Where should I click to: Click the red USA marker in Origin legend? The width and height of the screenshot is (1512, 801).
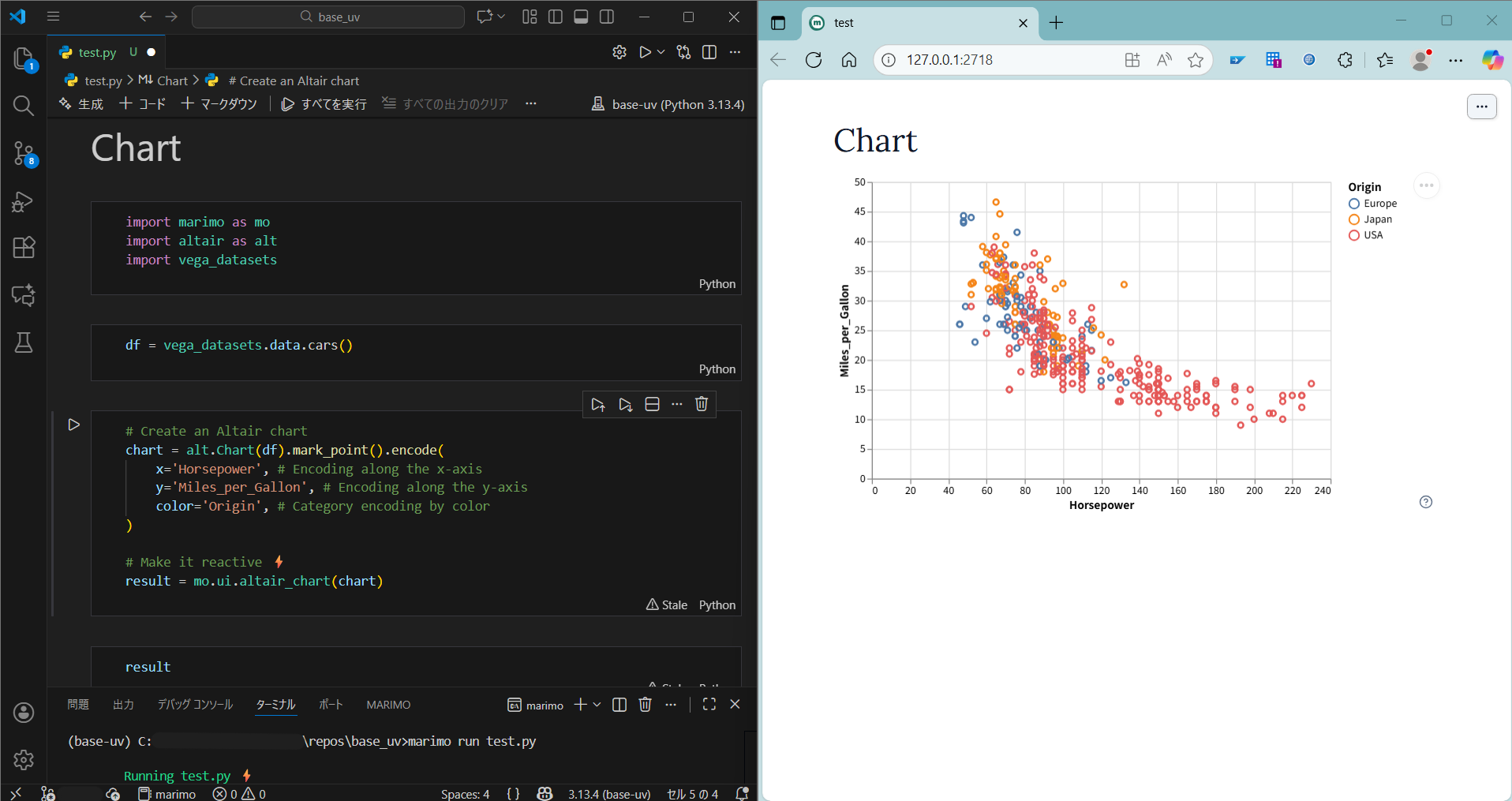[x=1354, y=235]
